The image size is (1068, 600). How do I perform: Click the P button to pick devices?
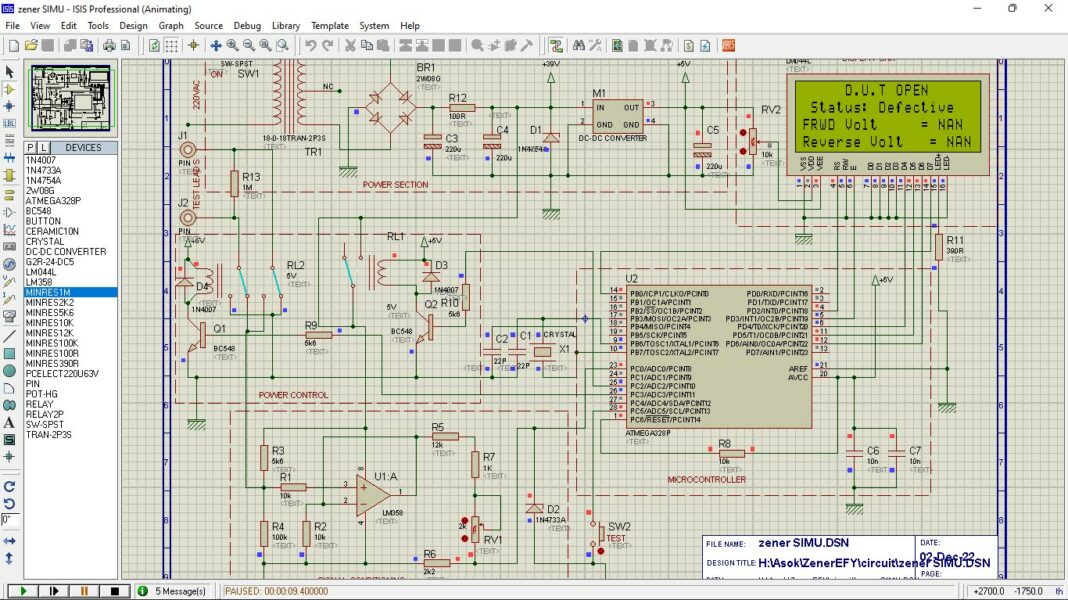point(30,147)
